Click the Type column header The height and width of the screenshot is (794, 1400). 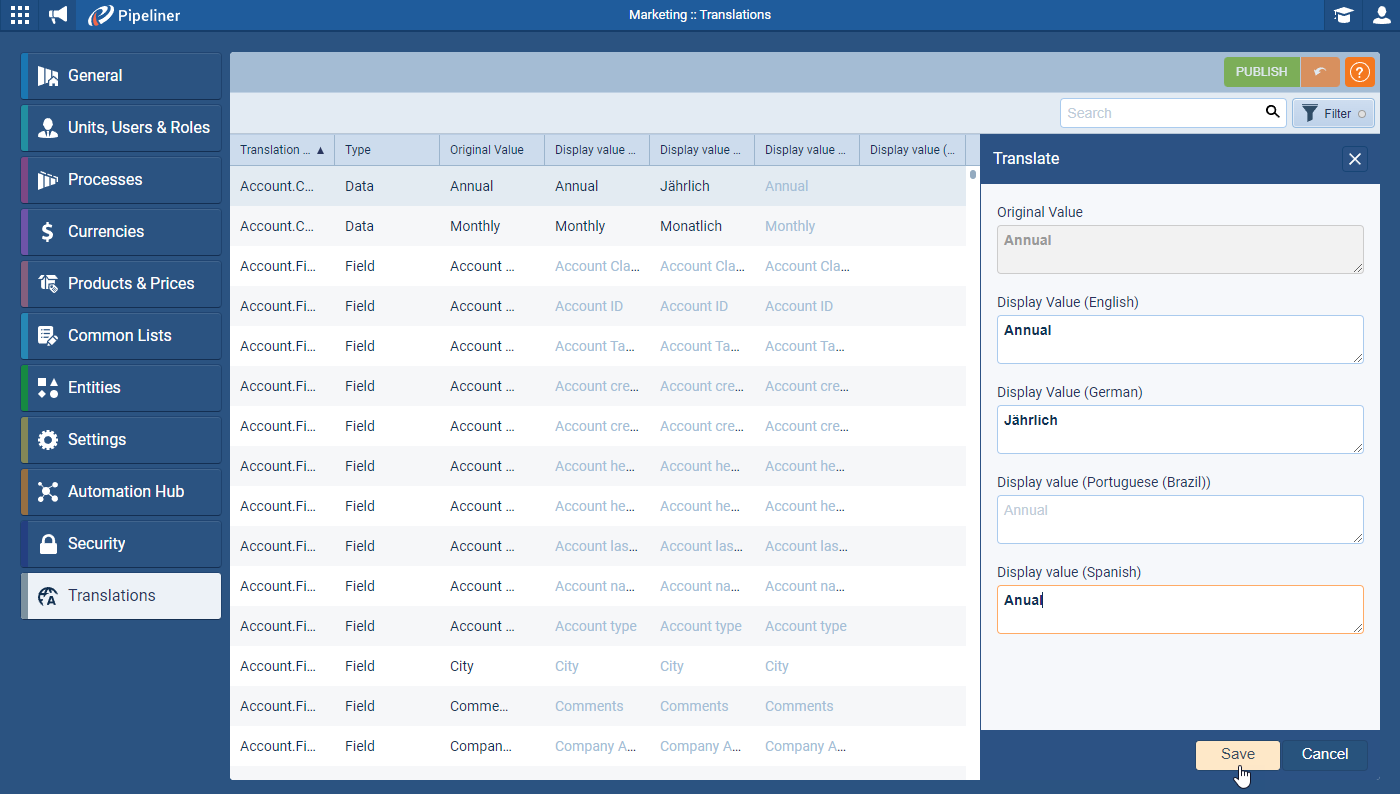point(386,150)
